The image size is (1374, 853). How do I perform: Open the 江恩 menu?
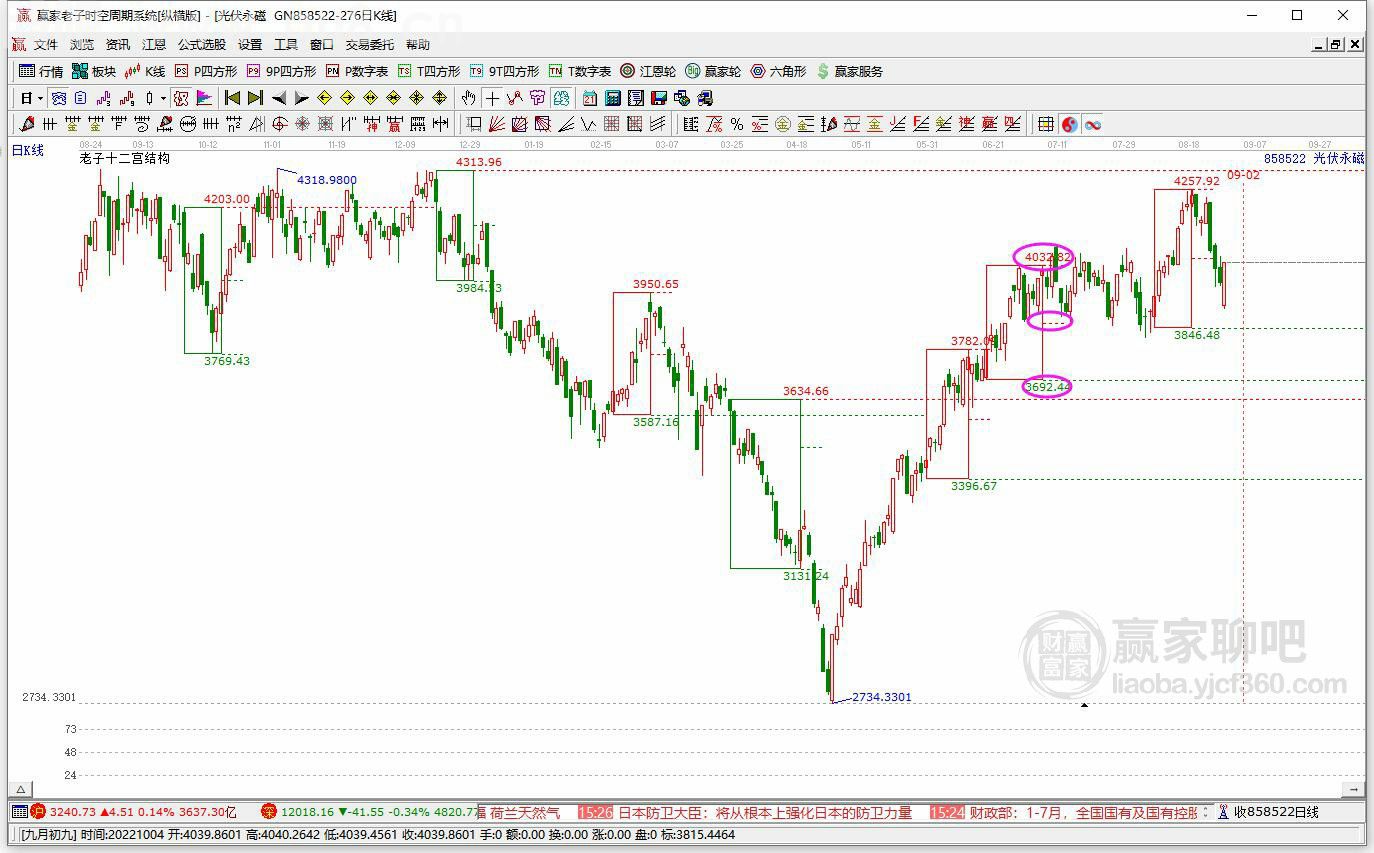point(154,45)
